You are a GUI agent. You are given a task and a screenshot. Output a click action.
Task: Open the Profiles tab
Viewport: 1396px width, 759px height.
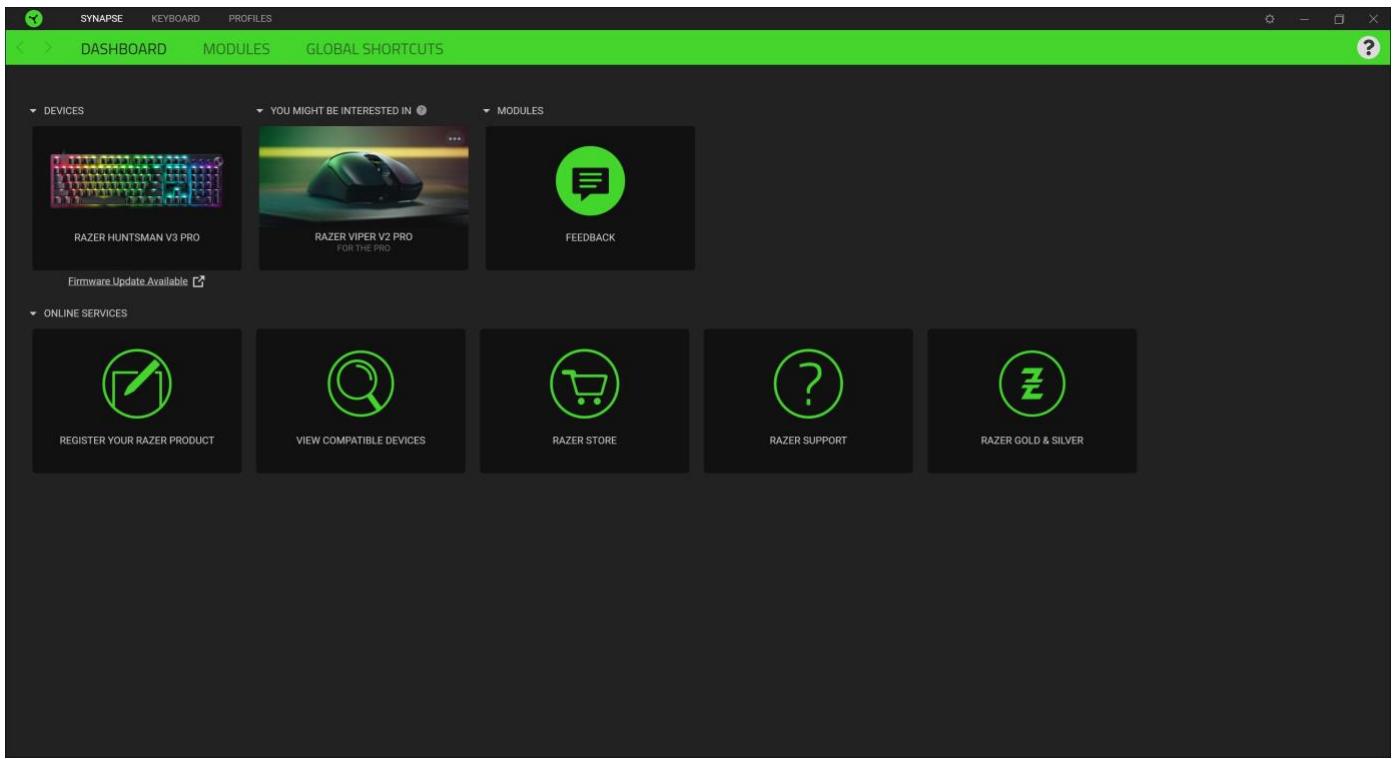click(x=250, y=19)
